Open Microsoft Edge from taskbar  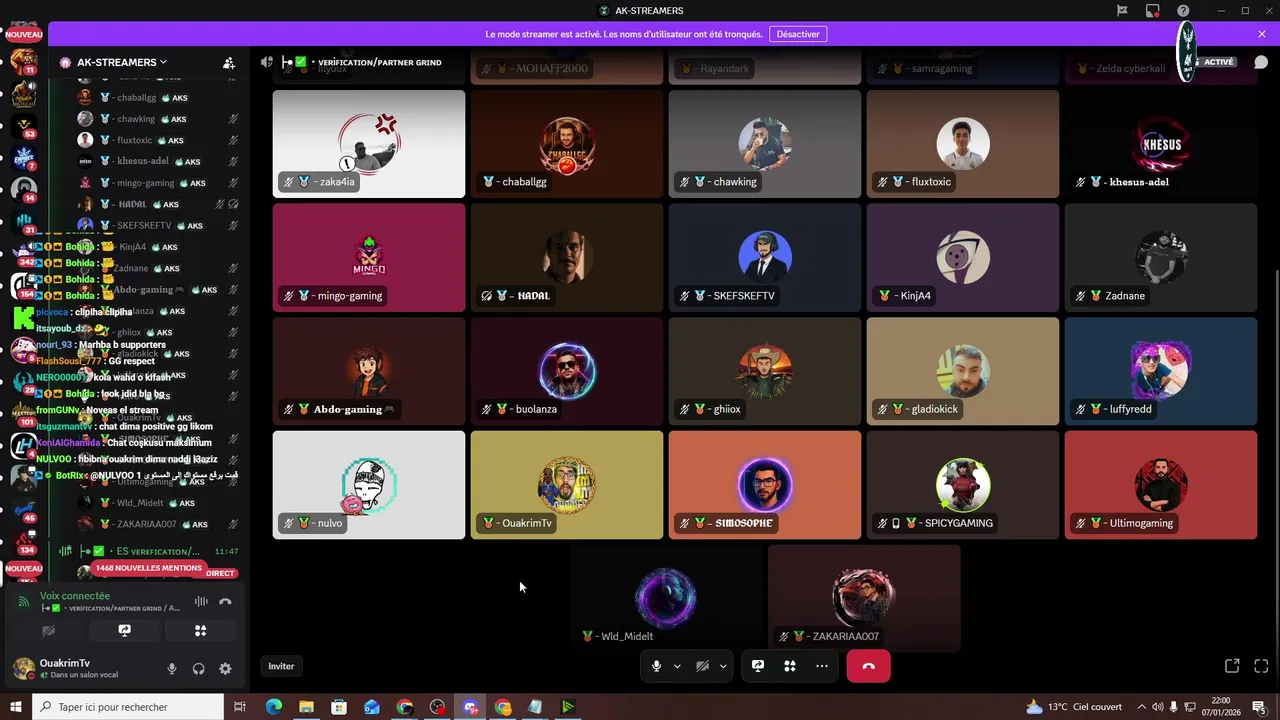(273, 707)
